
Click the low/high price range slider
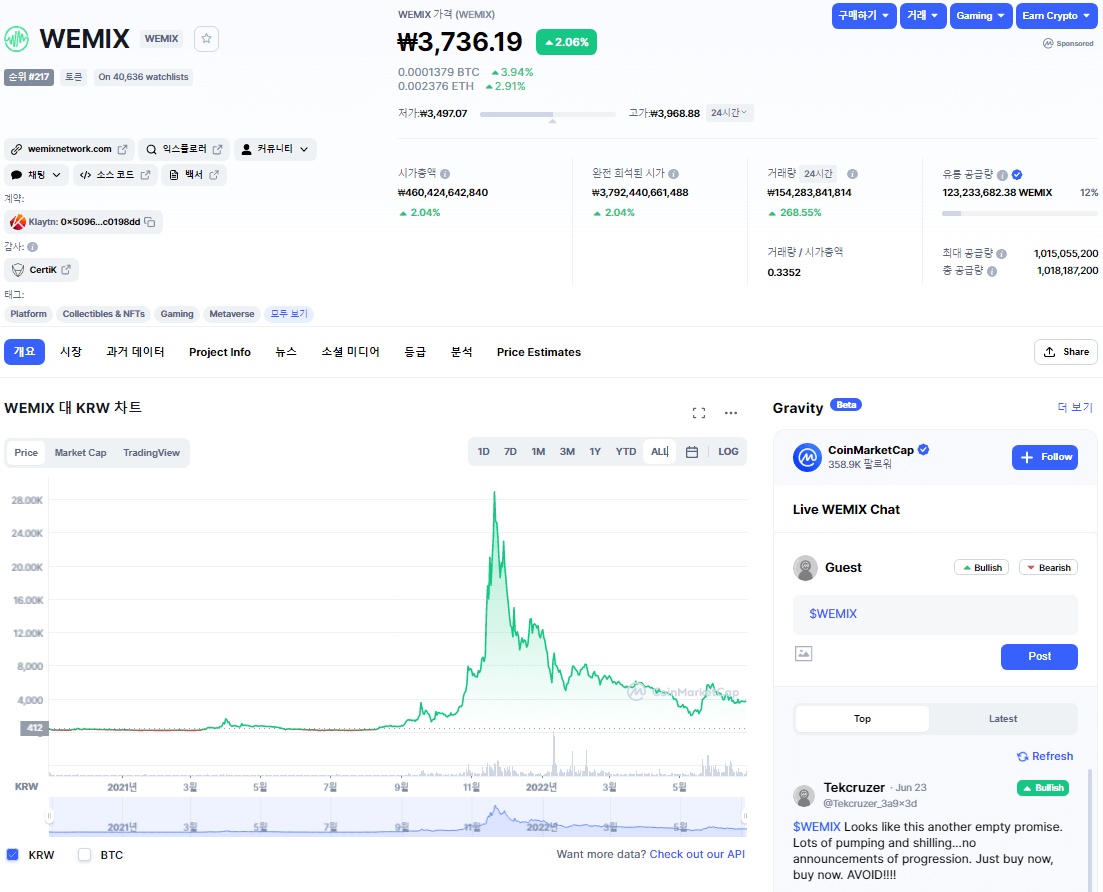point(547,114)
